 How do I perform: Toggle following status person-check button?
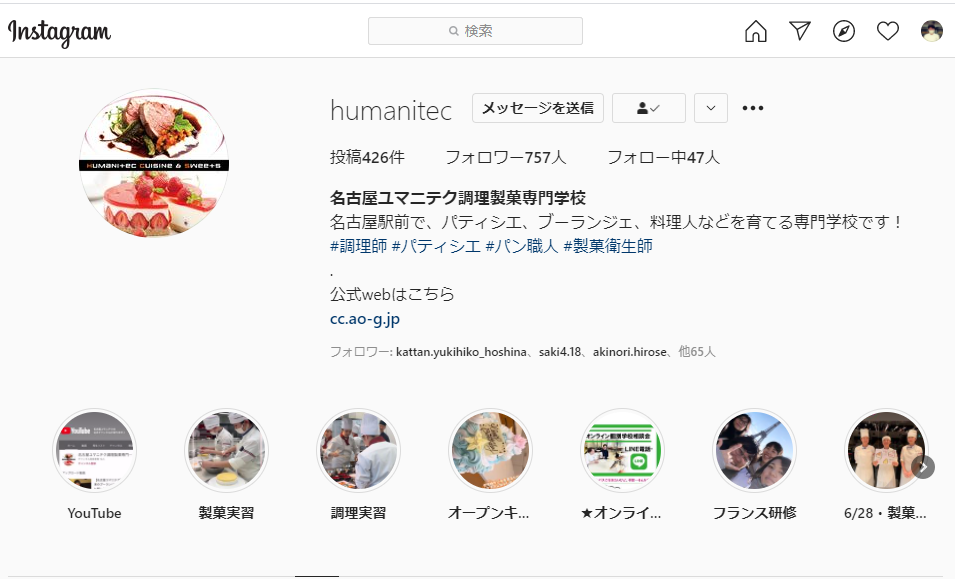click(x=649, y=108)
